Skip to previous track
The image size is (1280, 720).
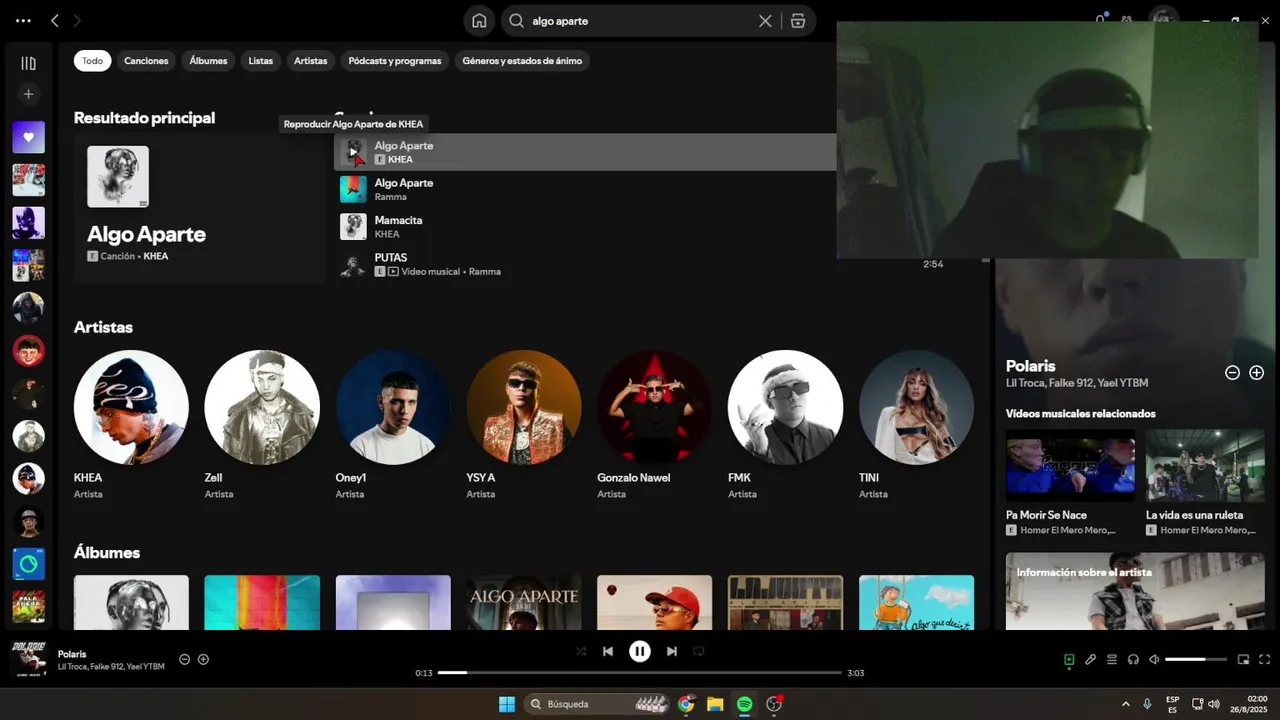point(608,651)
